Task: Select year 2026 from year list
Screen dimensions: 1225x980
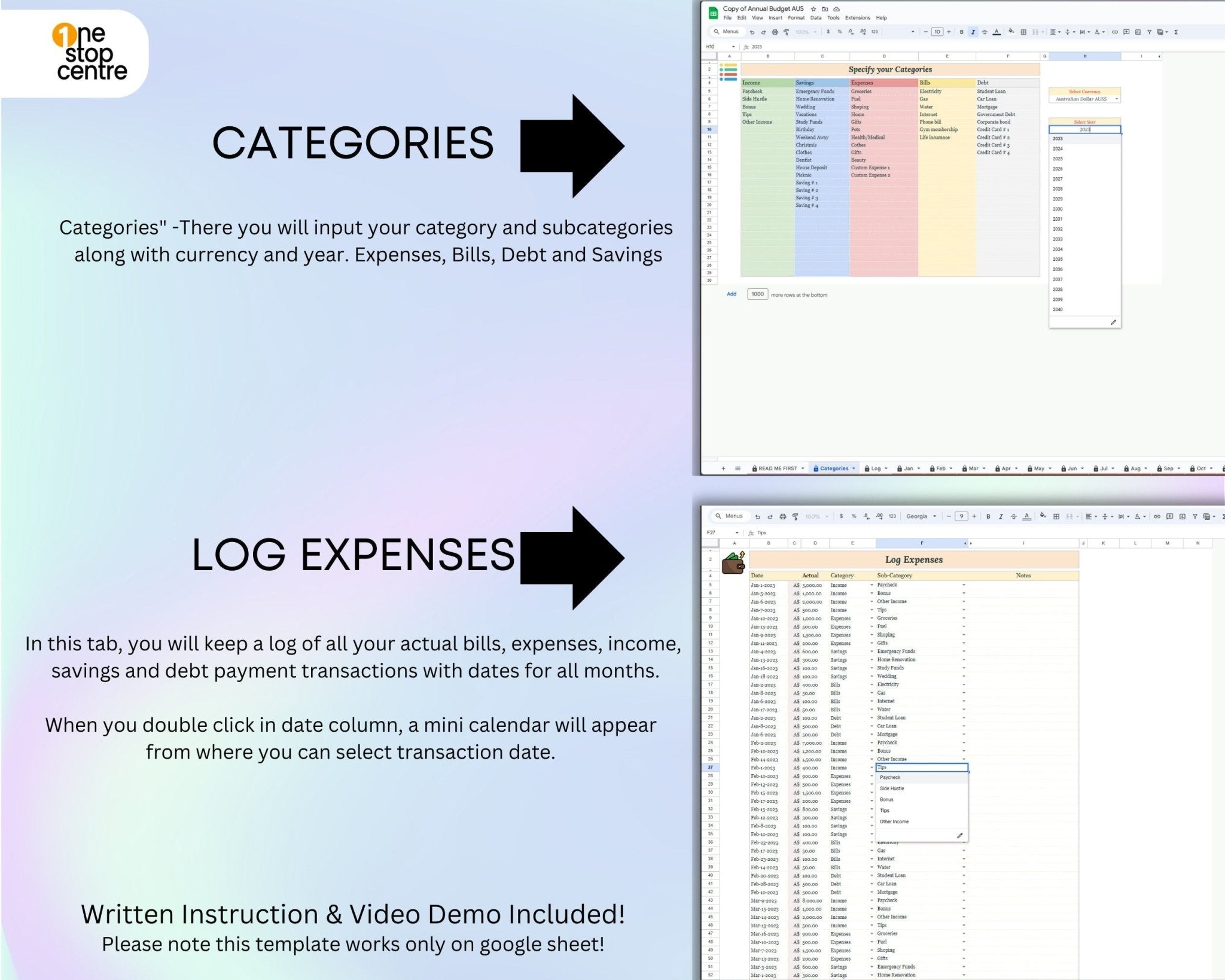Action: tap(1058, 169)
